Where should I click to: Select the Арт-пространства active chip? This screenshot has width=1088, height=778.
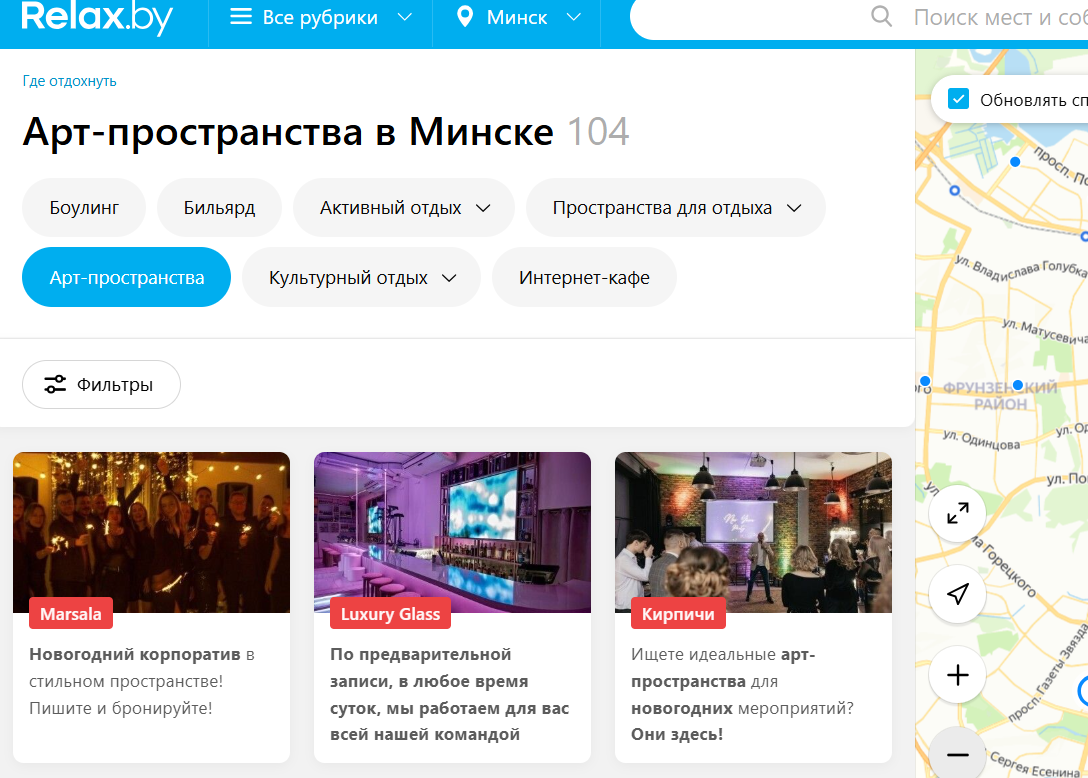[x=126, y=277]
